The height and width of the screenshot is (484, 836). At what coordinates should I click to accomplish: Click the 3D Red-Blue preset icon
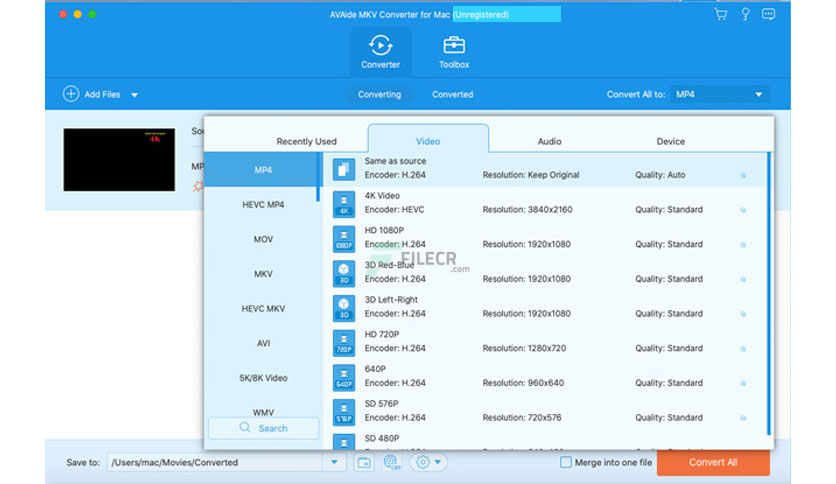(344, 273)
